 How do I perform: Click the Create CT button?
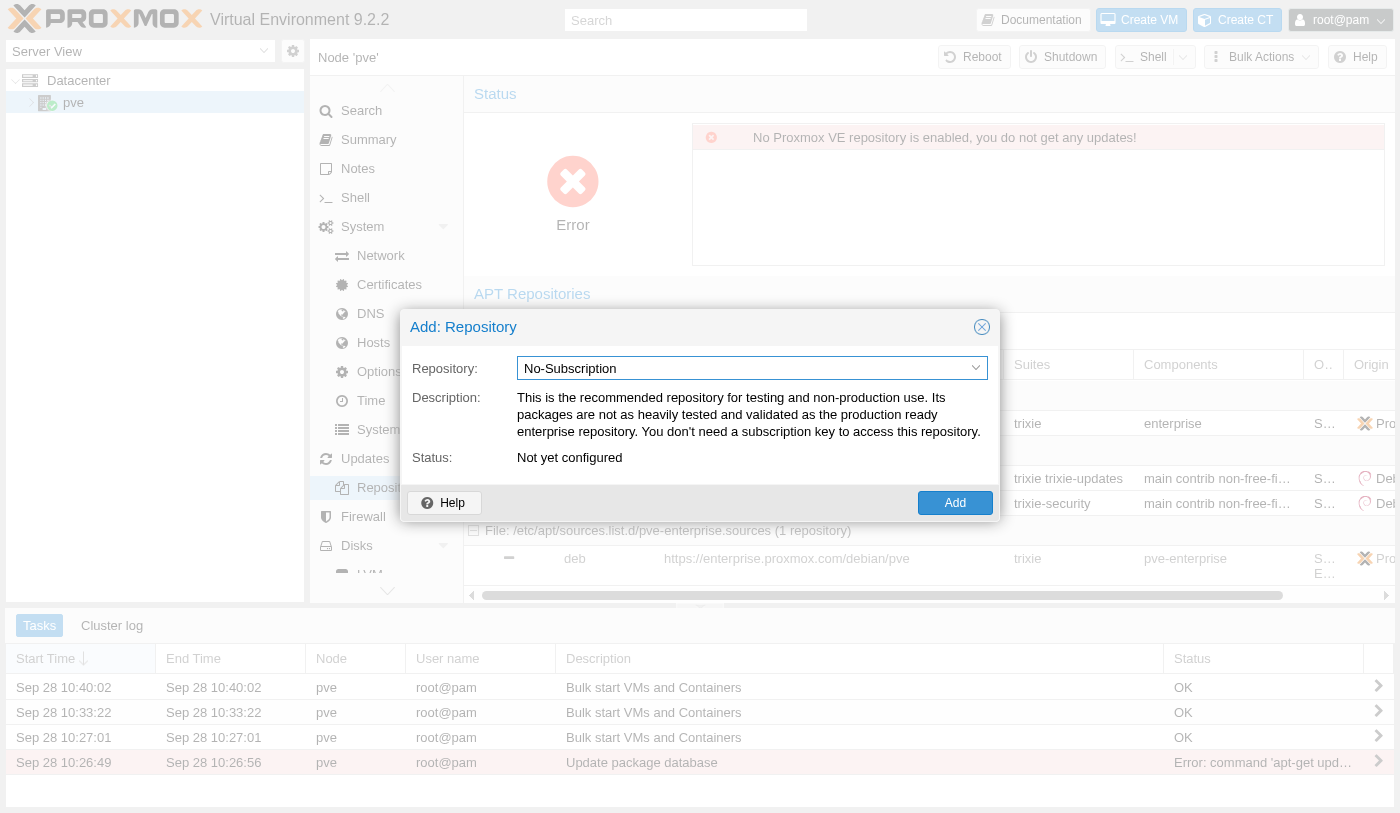[1237, 20]
